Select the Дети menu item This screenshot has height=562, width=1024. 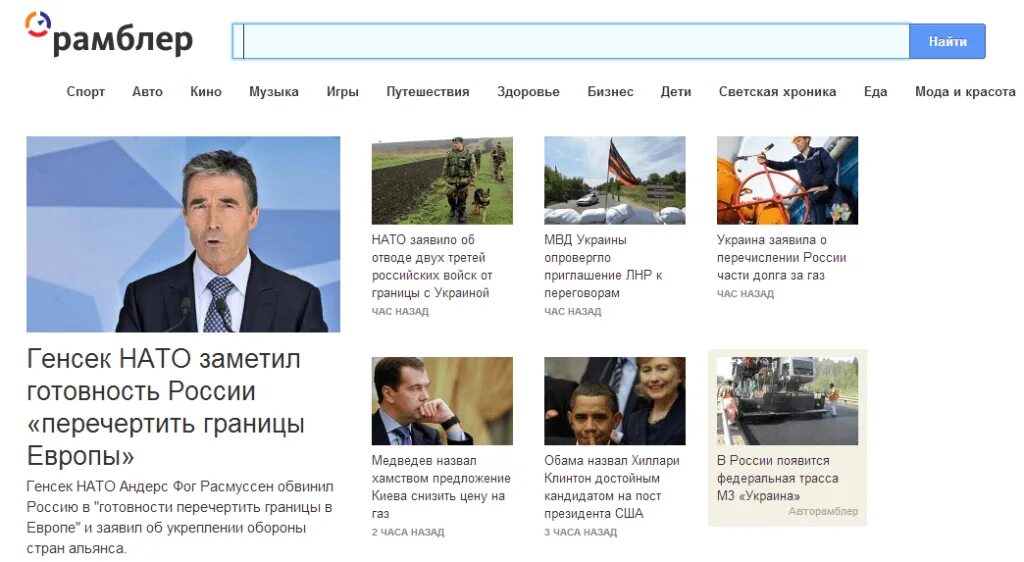(x=676, y=91)
